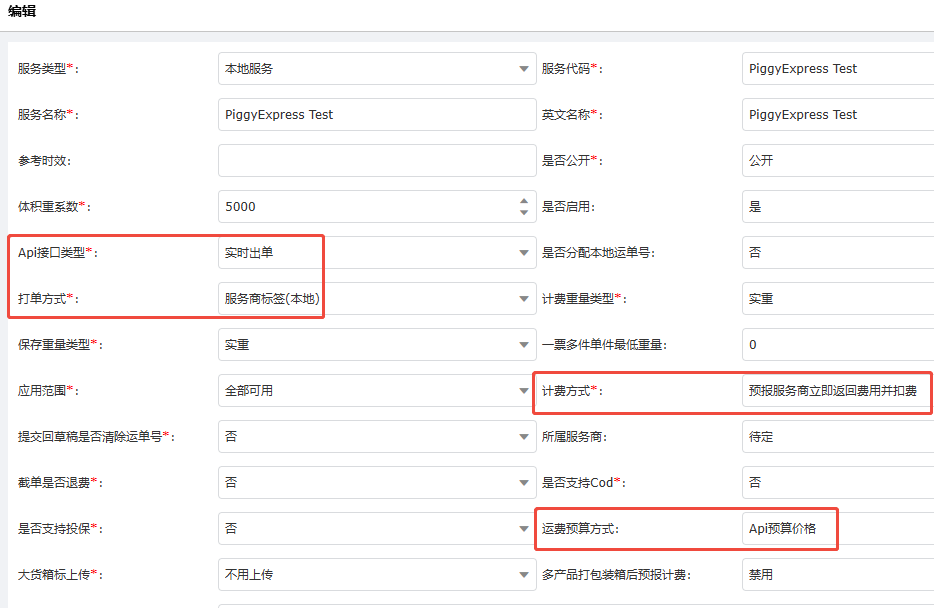Open the 是否支持投保 dropdown
The height and width of the screenshot is (608, 934).
click(376, 529)
